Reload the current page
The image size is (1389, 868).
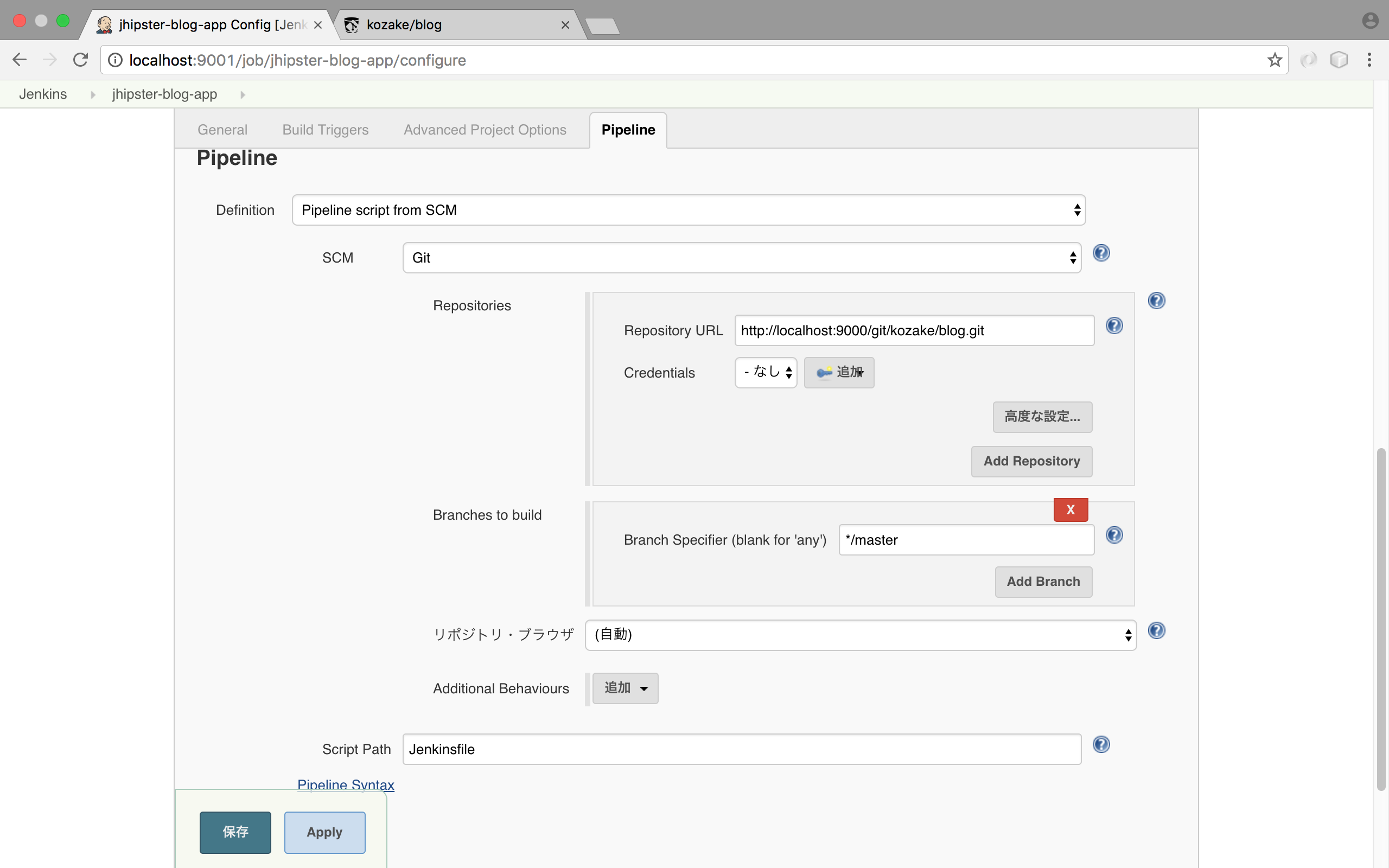(80, 60)
